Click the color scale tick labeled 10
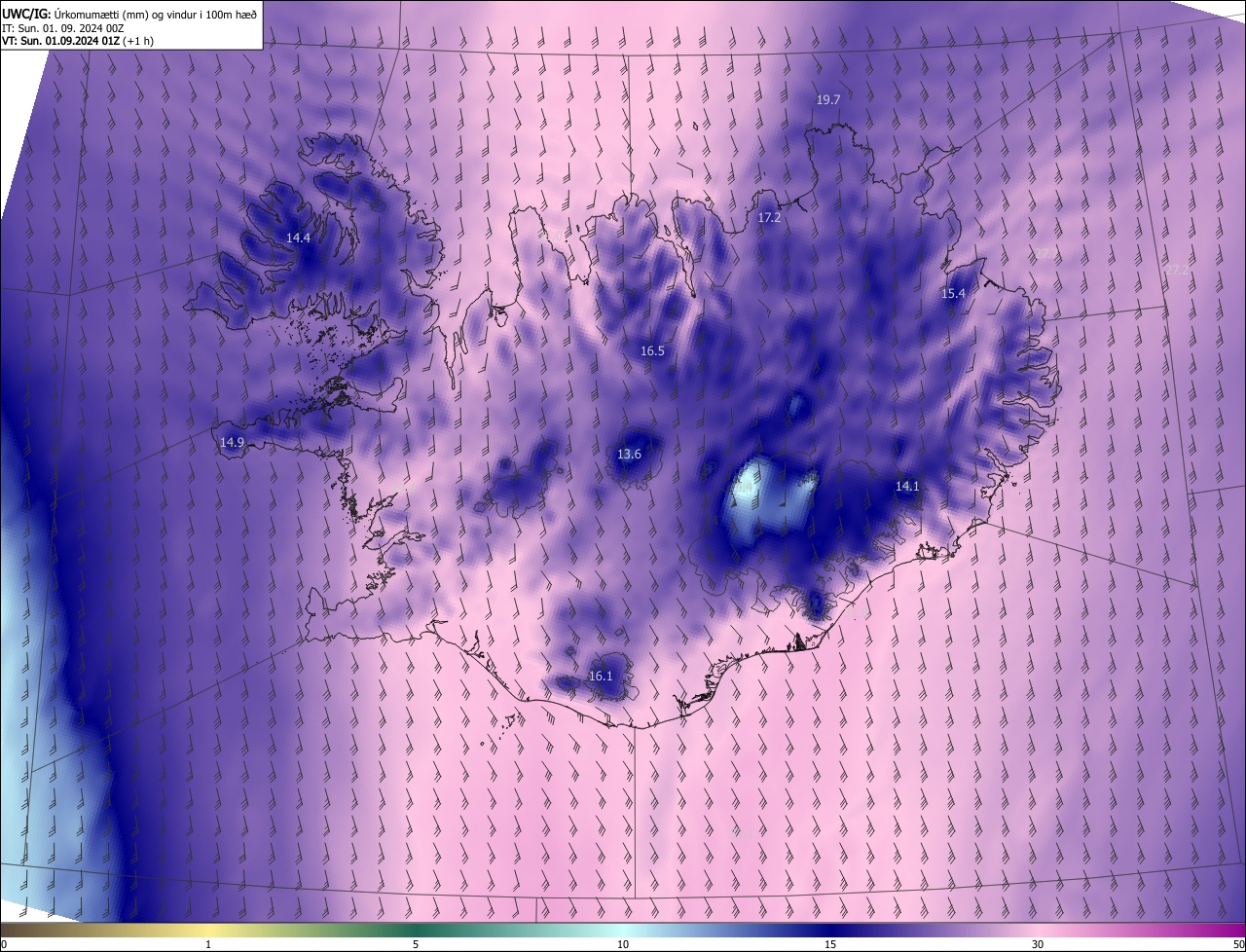 point(623,944)
